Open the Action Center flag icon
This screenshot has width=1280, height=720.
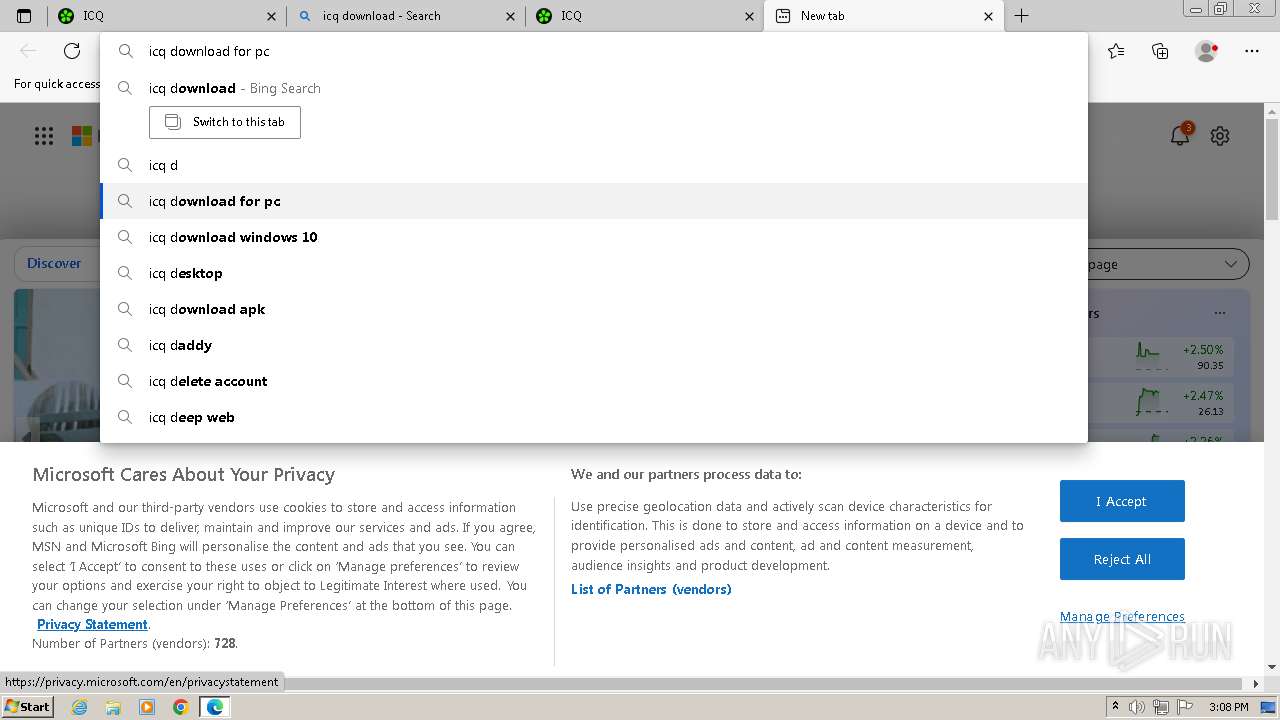coord(1186,707)
